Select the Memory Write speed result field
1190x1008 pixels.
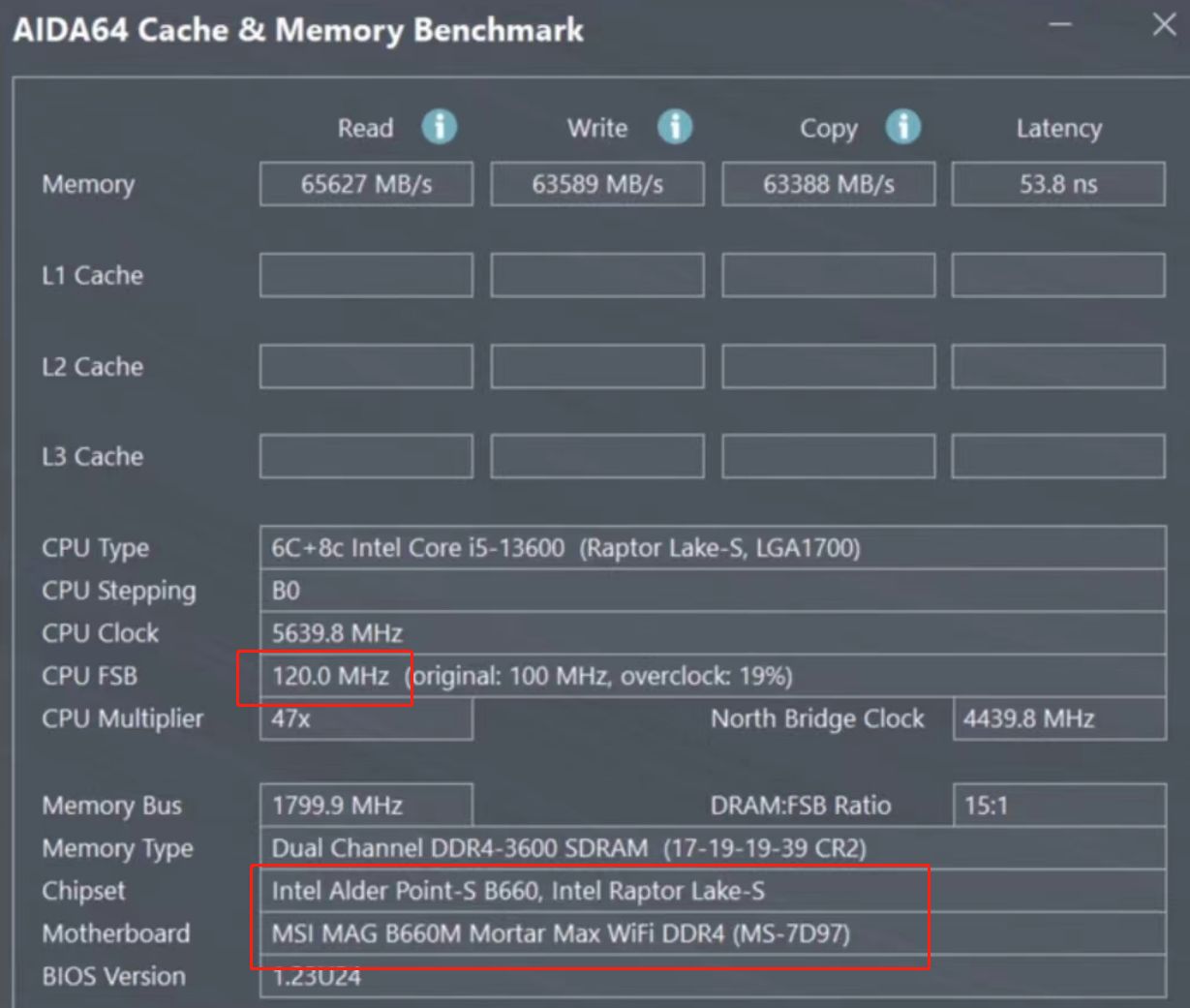(x=596, y=184)
